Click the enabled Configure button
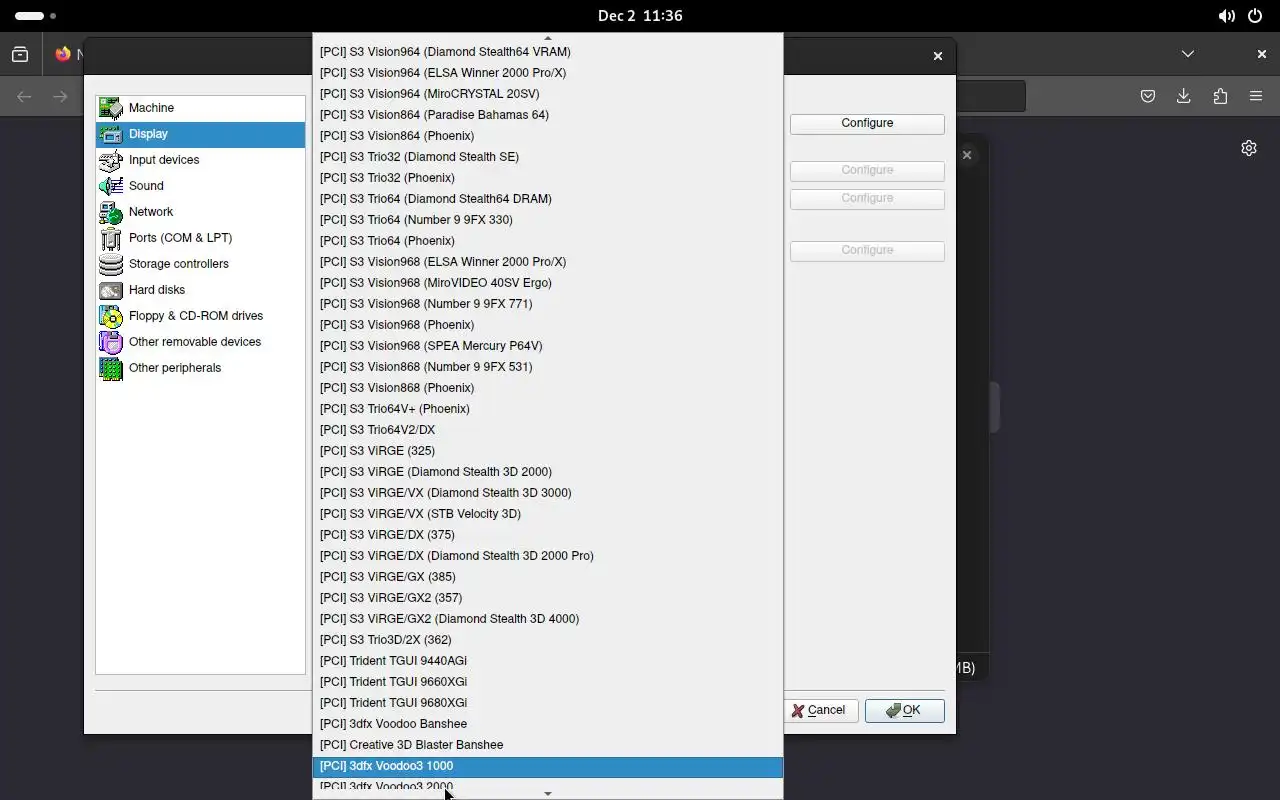1280x800 pixels. [x=867, y=123]
